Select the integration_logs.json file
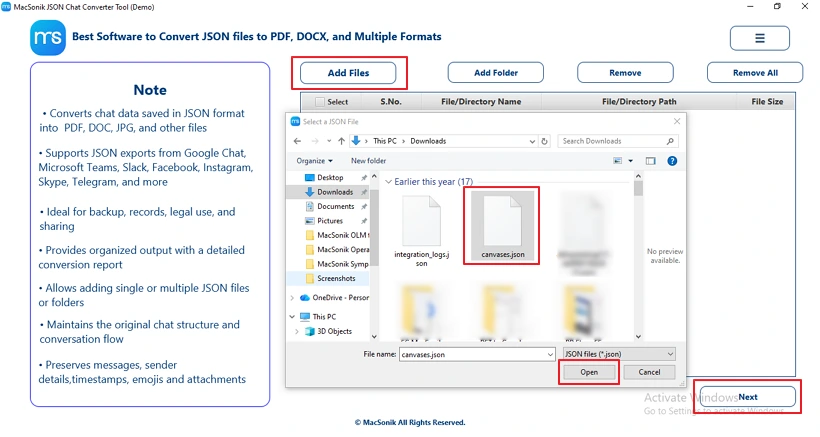The height and width of the screenshot is (437, 820). (x=422, y=231)
